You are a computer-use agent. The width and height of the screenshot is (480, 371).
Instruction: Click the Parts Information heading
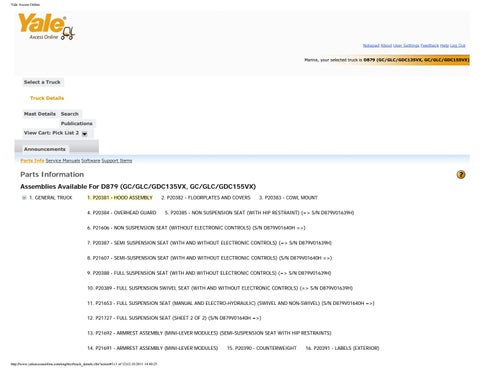[x=52, y=174]
